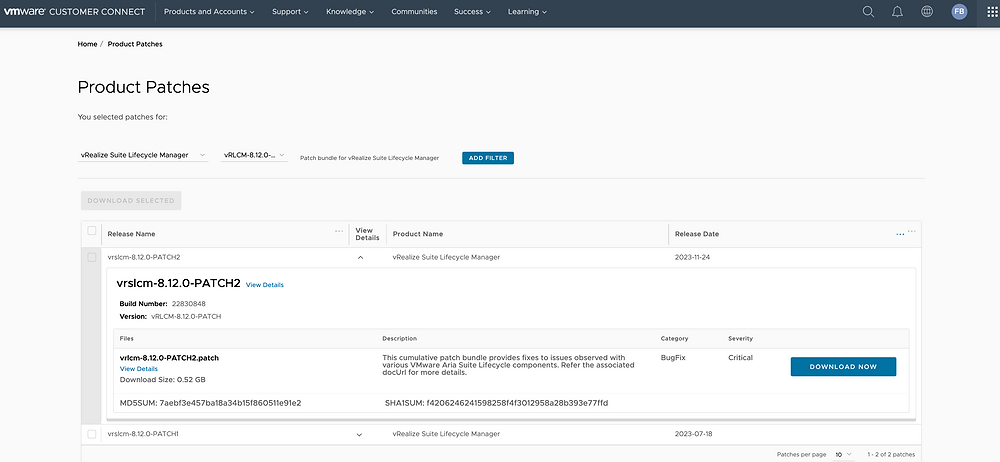Image resolution: width=1000 pixels, height=462 pixels.
Task: Click the BugFix category value
Action: [x=673, y=358]
